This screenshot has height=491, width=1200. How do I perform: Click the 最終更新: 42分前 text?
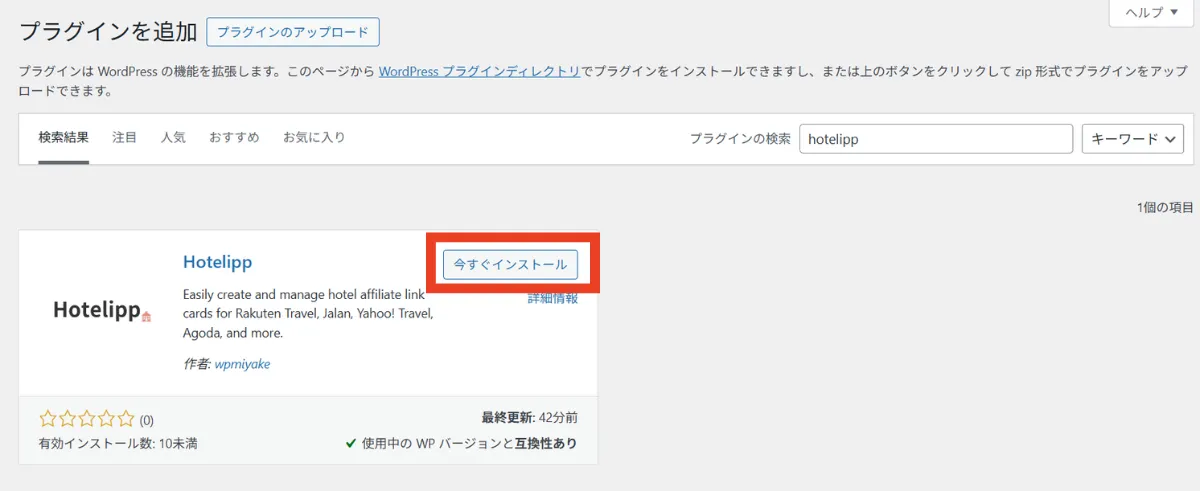(x=529, y=418)
